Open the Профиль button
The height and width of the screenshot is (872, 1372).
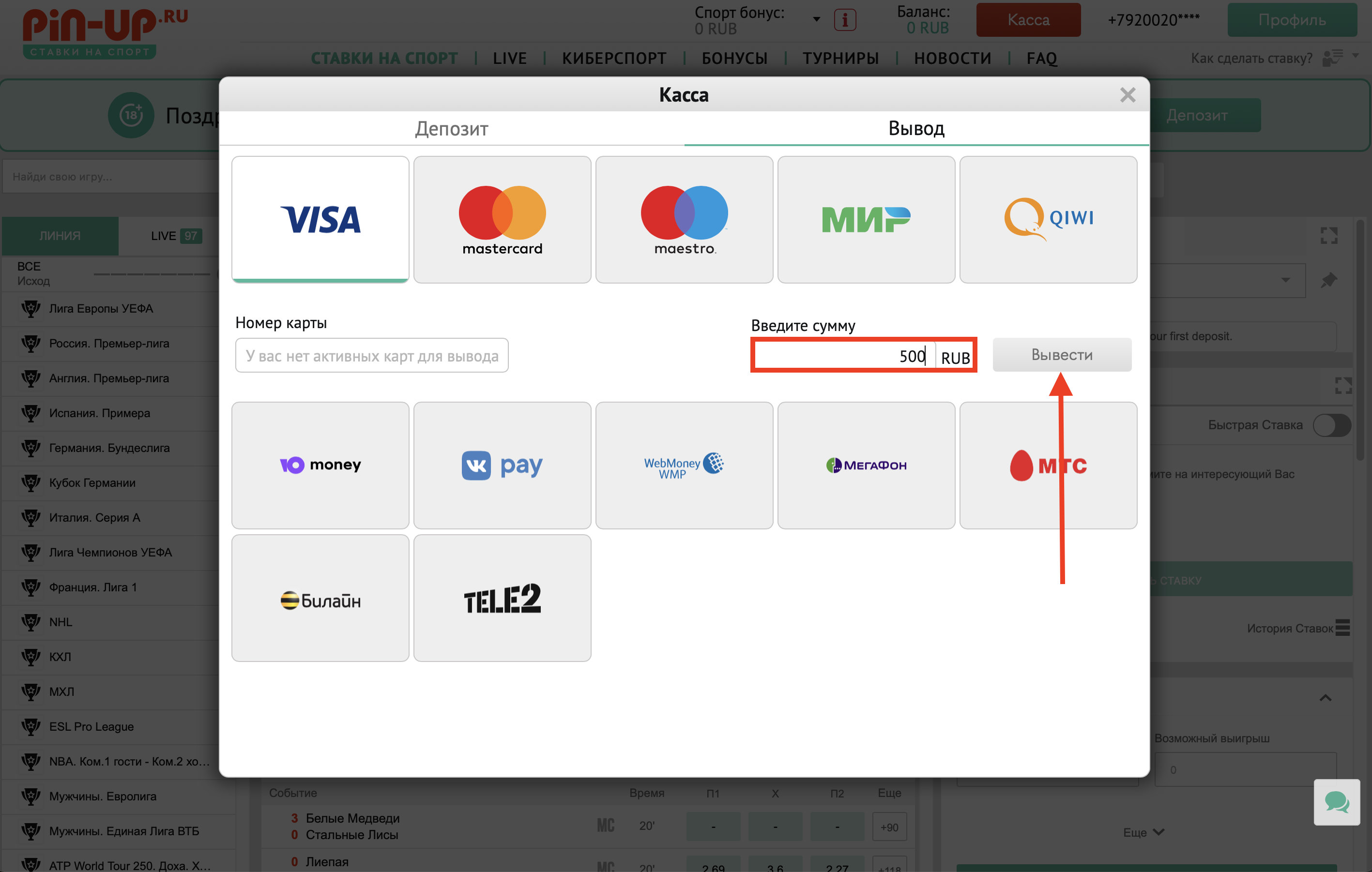pos(1292,20)
